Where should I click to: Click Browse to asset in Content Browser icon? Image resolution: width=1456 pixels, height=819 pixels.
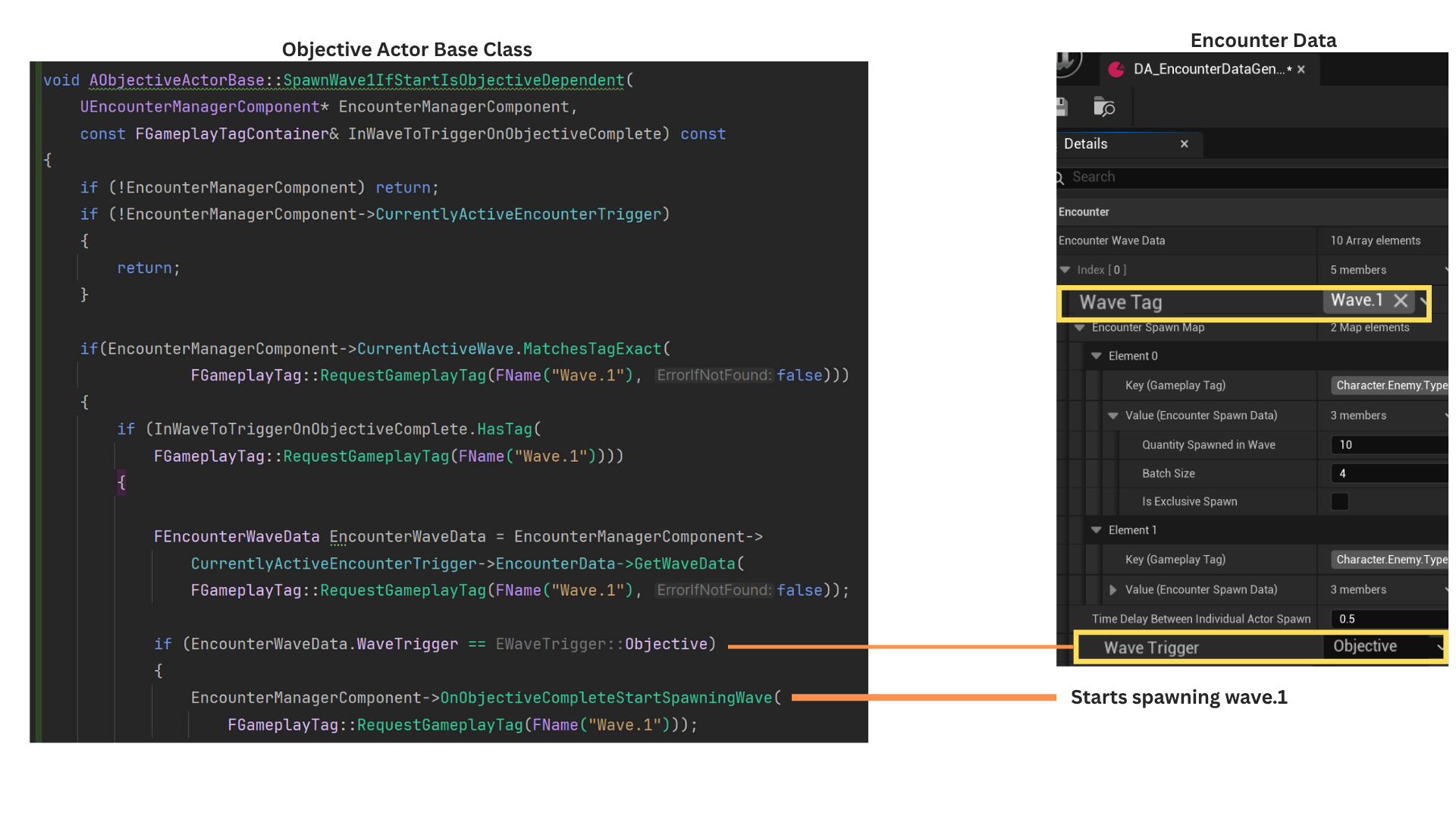(1103, 107)
